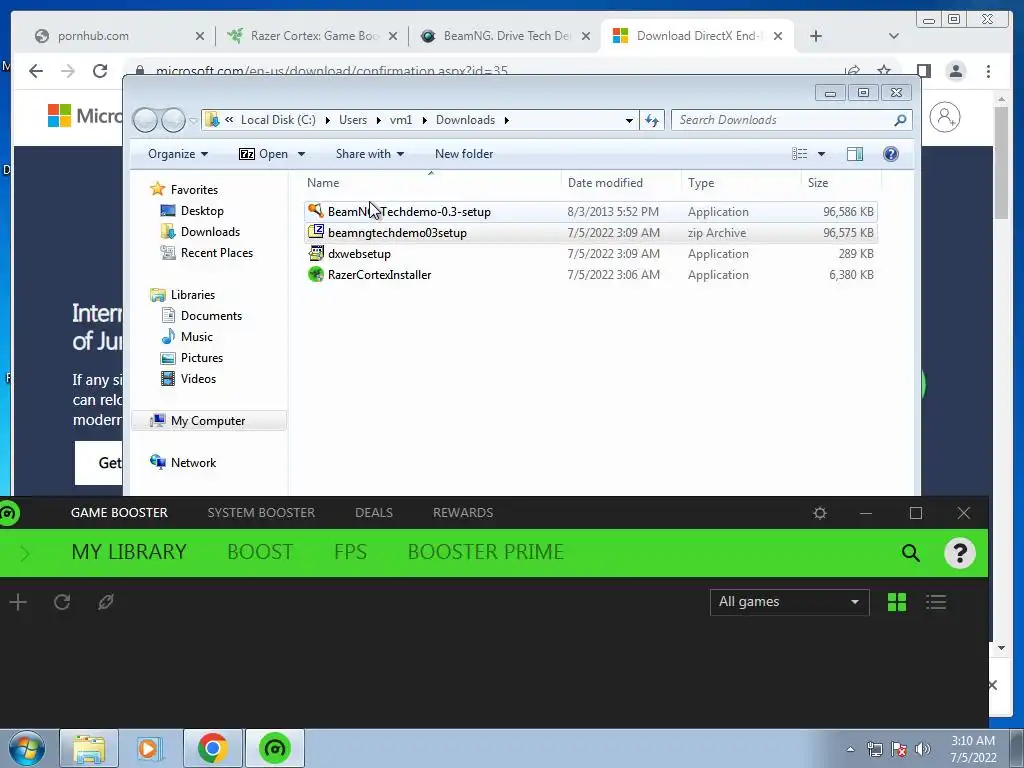Expand the Explorer view options arrow
Screen dimensions: 1024x768
[x=822, y=154]
